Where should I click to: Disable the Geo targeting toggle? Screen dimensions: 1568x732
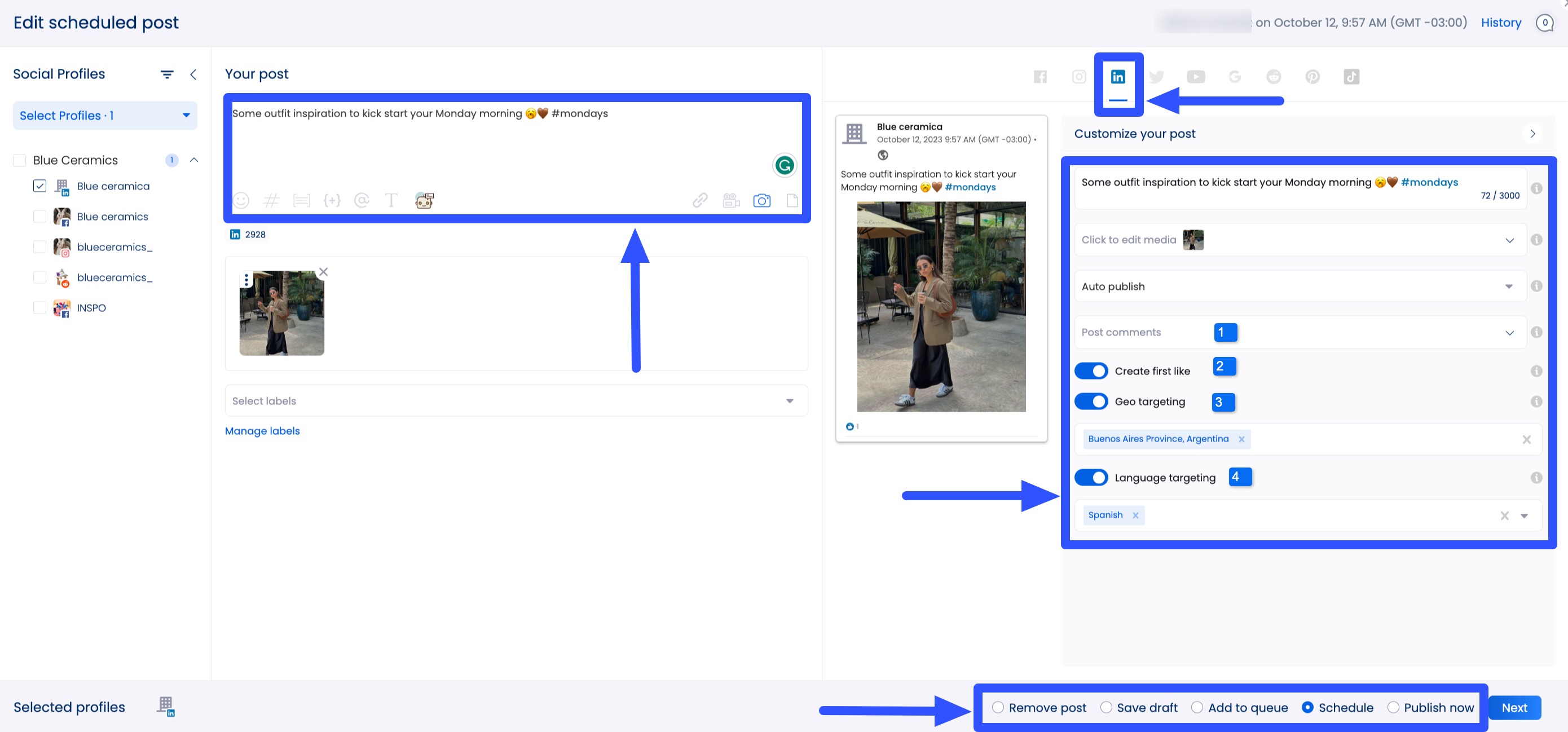[x=1091, y=402]
